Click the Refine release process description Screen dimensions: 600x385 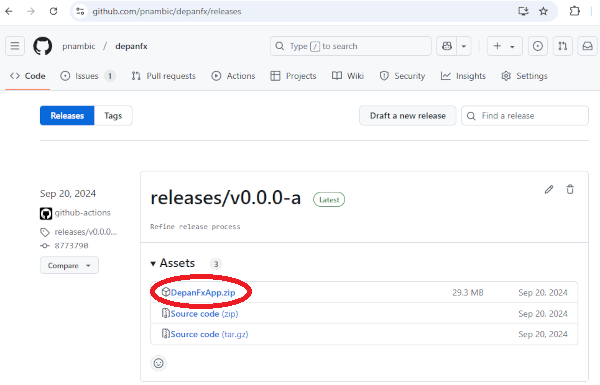point(195,227)
